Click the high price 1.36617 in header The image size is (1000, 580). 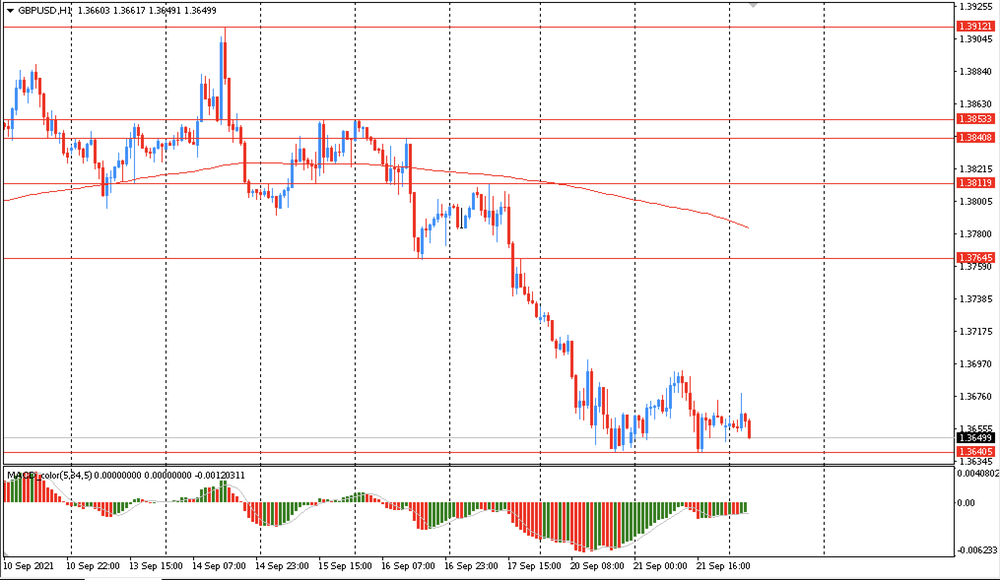coord(129,11)
